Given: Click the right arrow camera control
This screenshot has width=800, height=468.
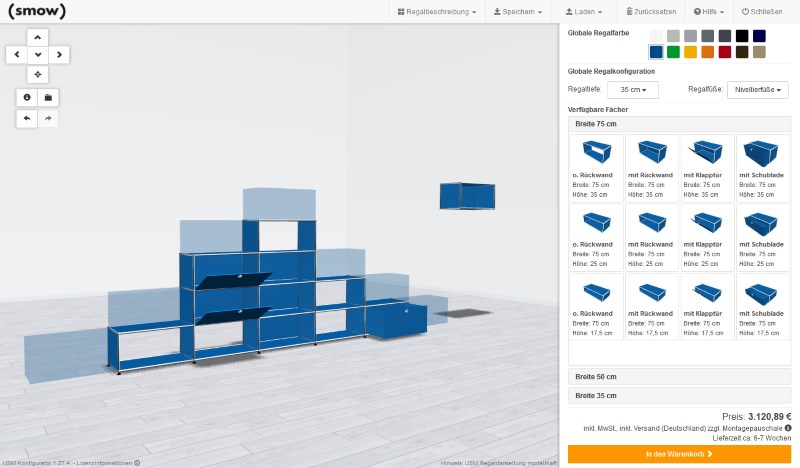Looking at the screenshot, I should [x=59, y=55].
